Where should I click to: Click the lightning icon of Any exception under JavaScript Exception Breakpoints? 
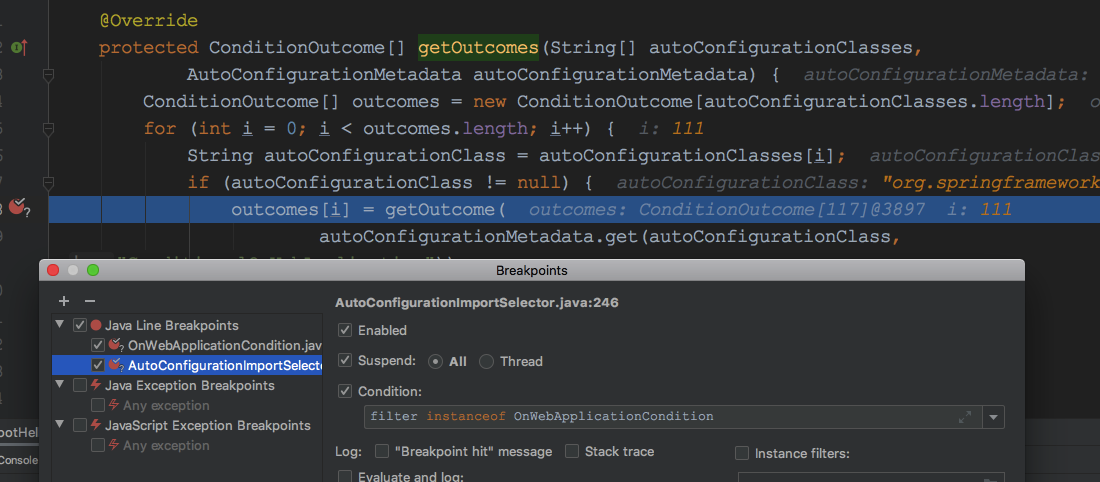[x=114, y=446]
